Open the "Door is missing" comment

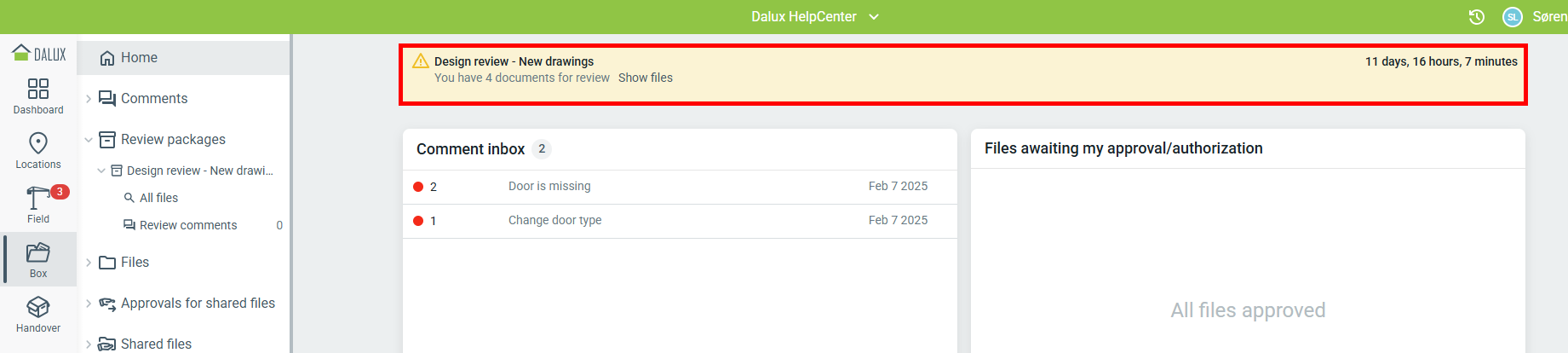tap(549, 186)
